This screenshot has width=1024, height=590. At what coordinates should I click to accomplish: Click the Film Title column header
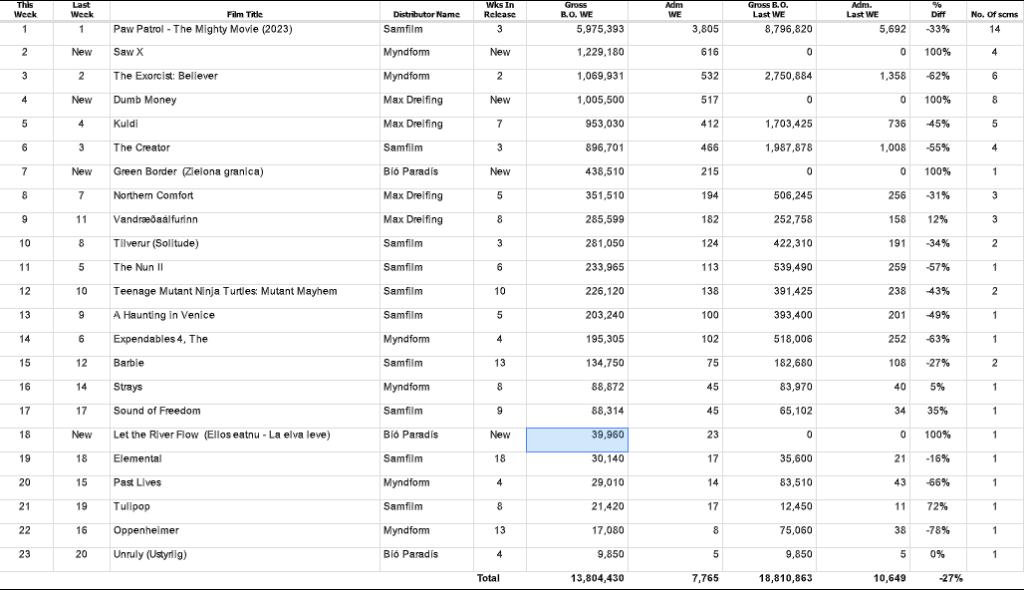(244, 11)
